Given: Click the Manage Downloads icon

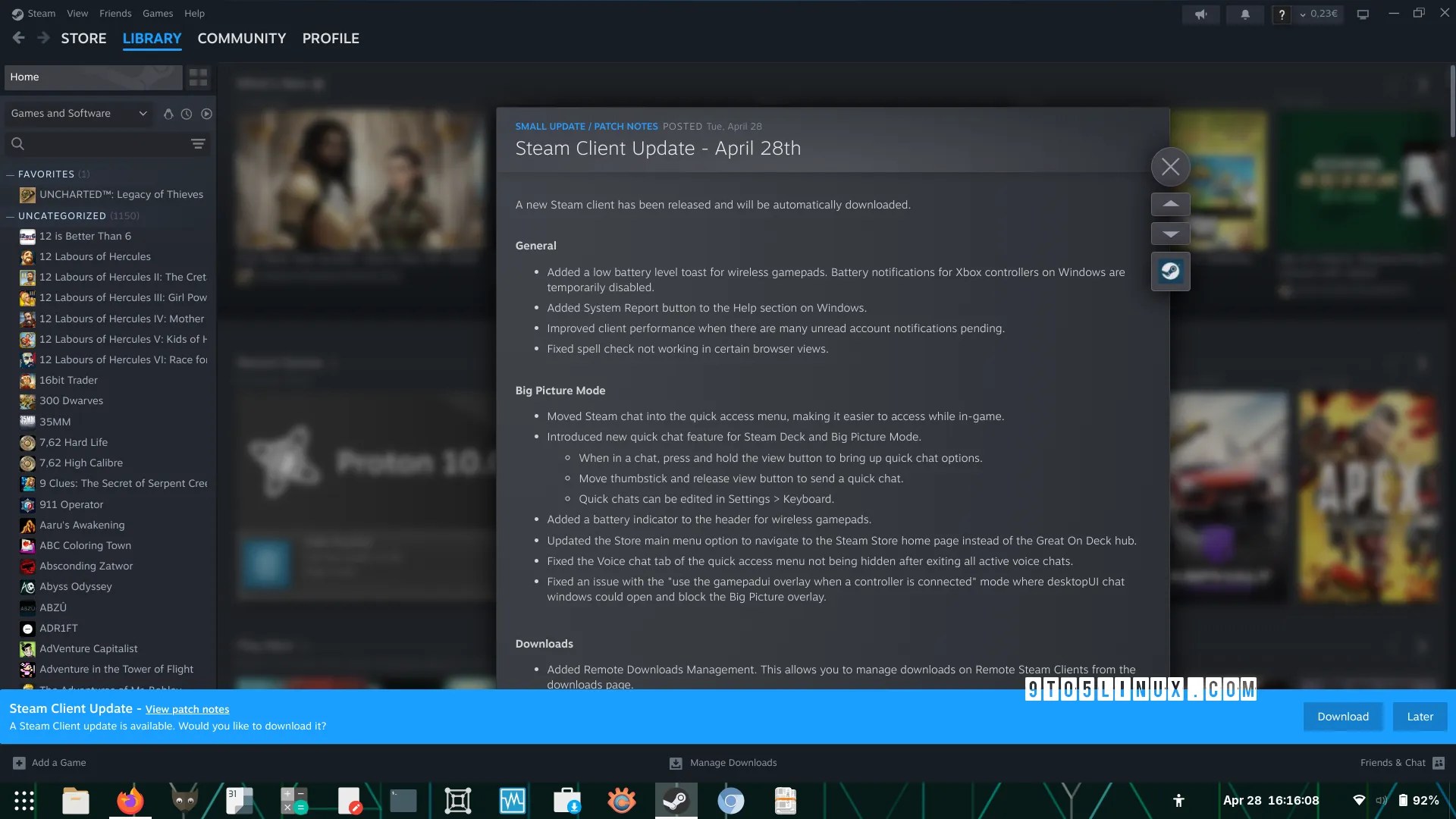Looking at the screenshot, I should (676, 763).
